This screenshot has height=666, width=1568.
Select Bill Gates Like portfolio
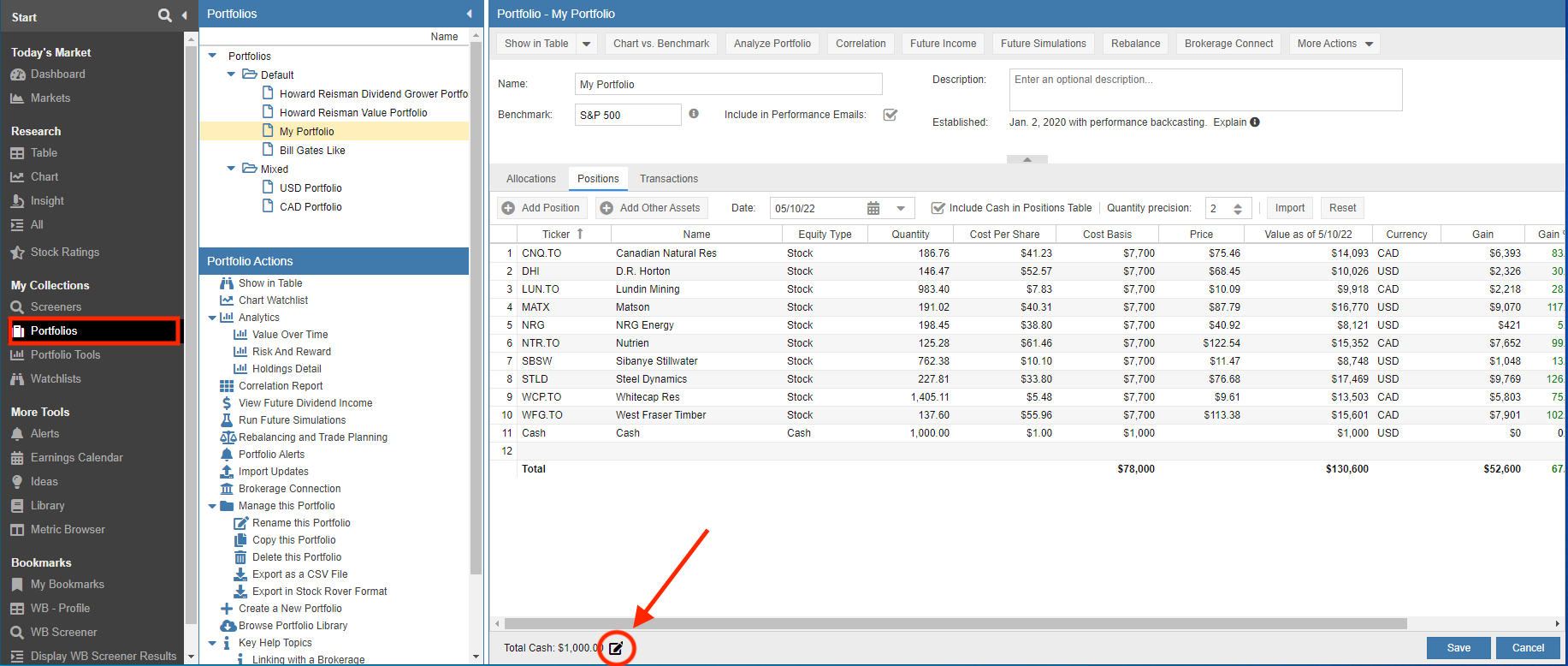[x=312, y=151]
